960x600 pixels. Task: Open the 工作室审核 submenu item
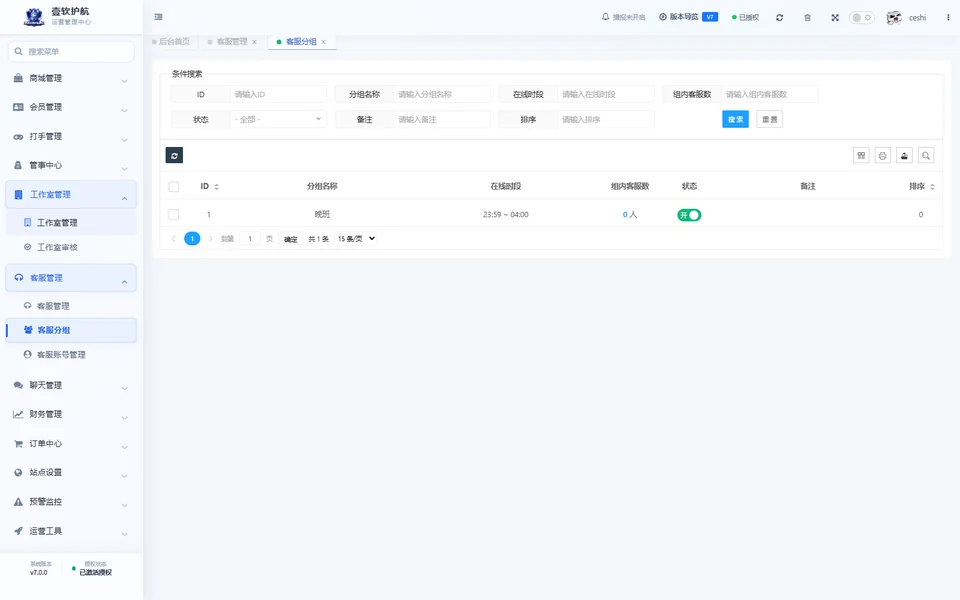point(71,247)
